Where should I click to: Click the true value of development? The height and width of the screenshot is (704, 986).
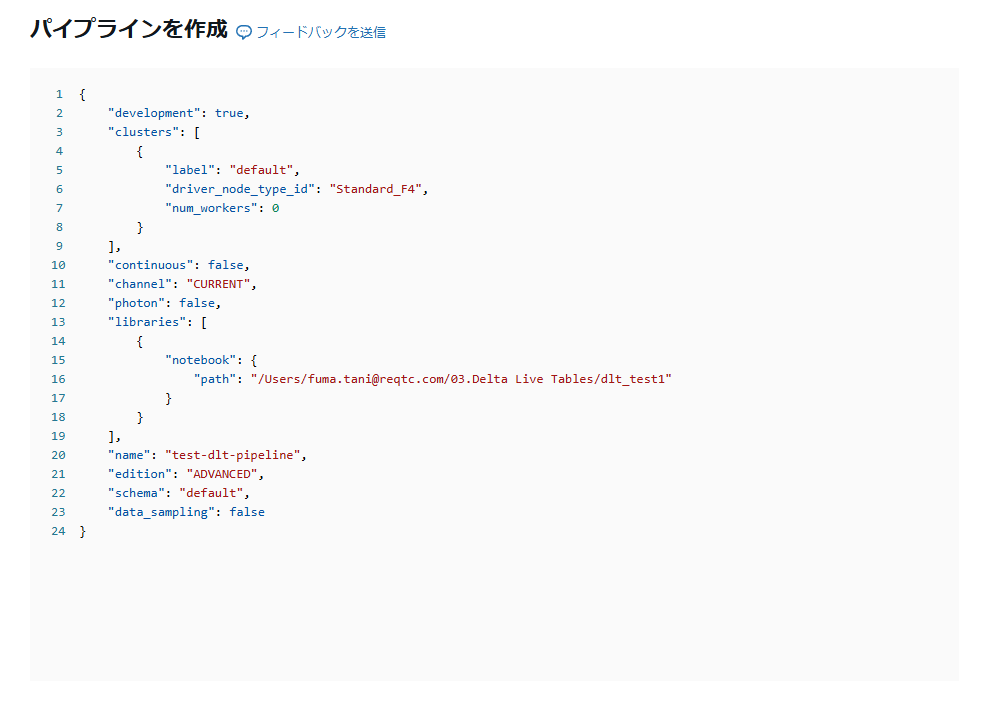point(229,113)
